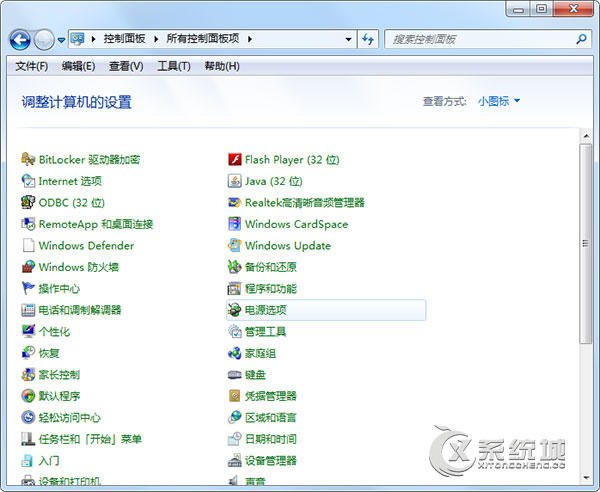Image resolution: width=600 pixels, height=492 pixels.
Task: Expand the arrow after 控制面板 in breadcrumb
Action: pos(156,39)
